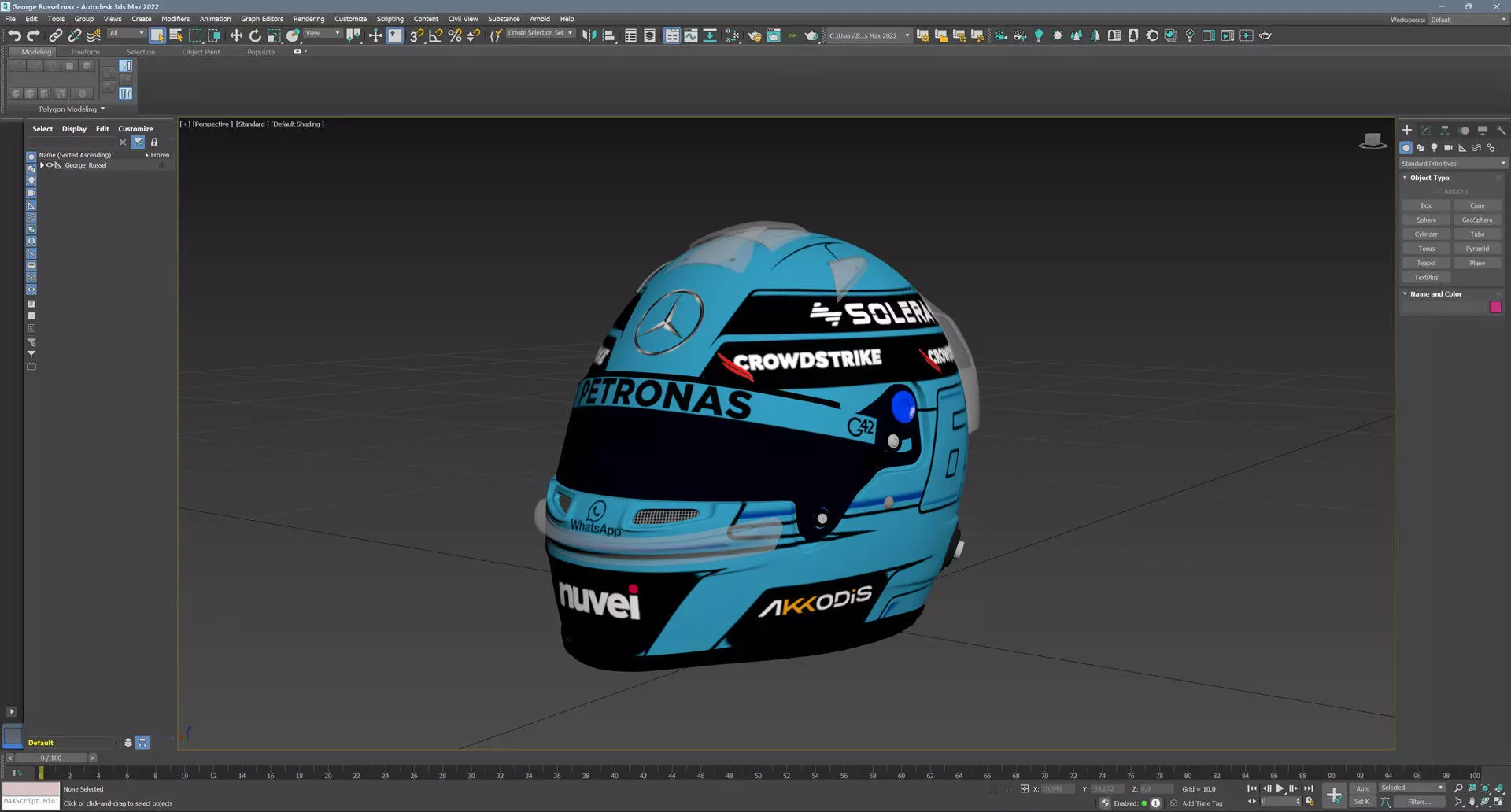This screenshot has height=812, width=1511.
Task: Click the Teapot primitive button
Action: pyautogui.click(x=1426, y=263)
